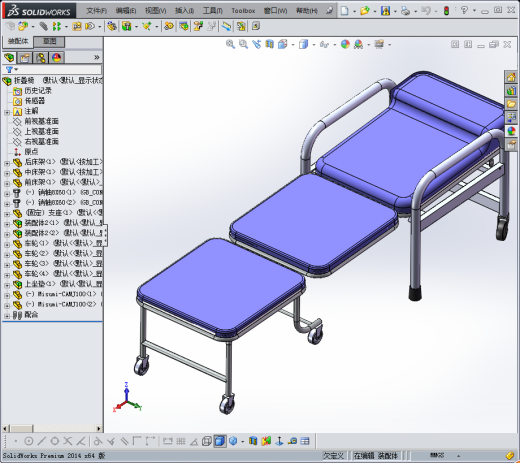Click the Edit Appearance color ball icon
Screen dimensions: 520x463
345,44
